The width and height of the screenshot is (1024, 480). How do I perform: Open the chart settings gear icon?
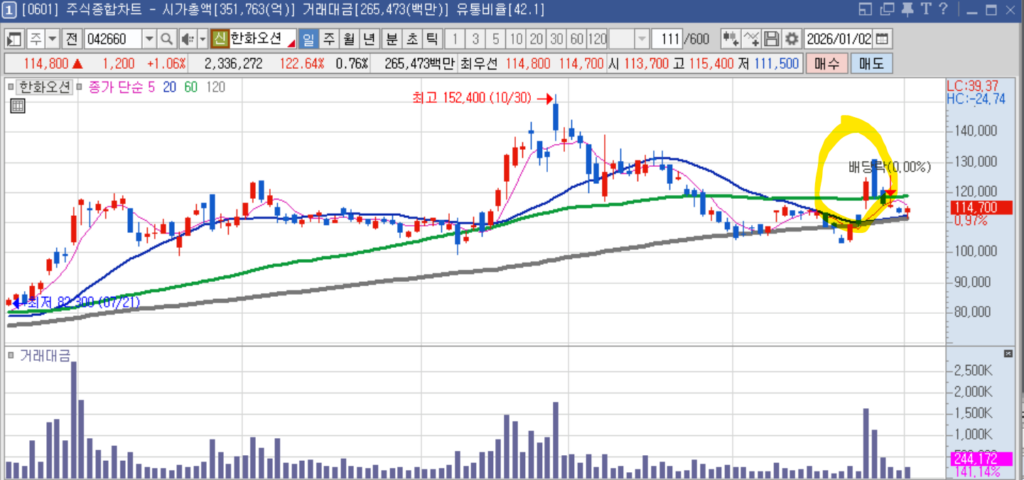tap(792, 39)
